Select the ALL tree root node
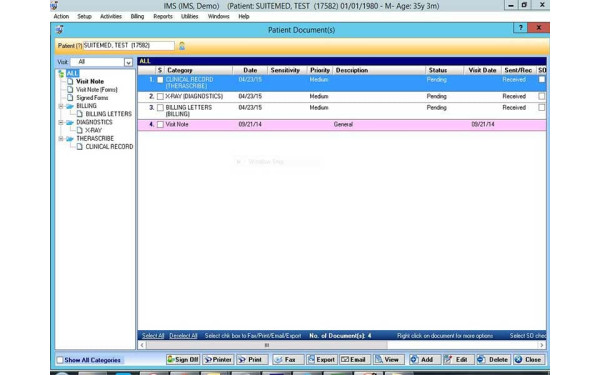The image size is (600, 375). tap(72, 73)
